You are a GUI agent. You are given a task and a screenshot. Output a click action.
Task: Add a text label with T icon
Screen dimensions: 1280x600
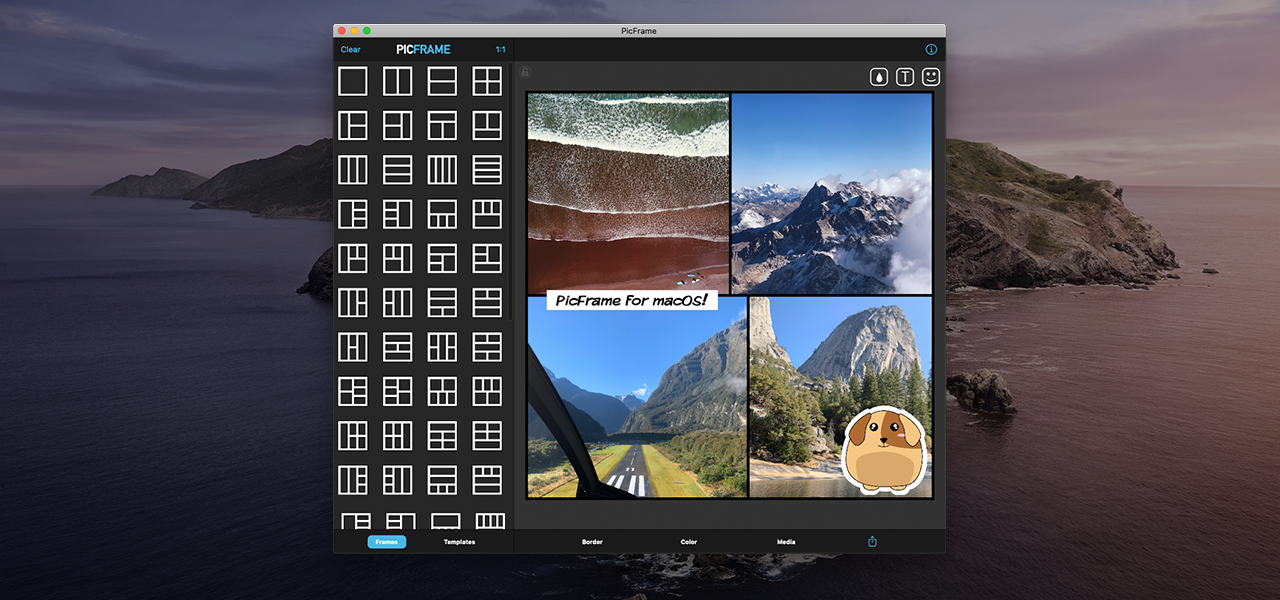pos(905,77)
